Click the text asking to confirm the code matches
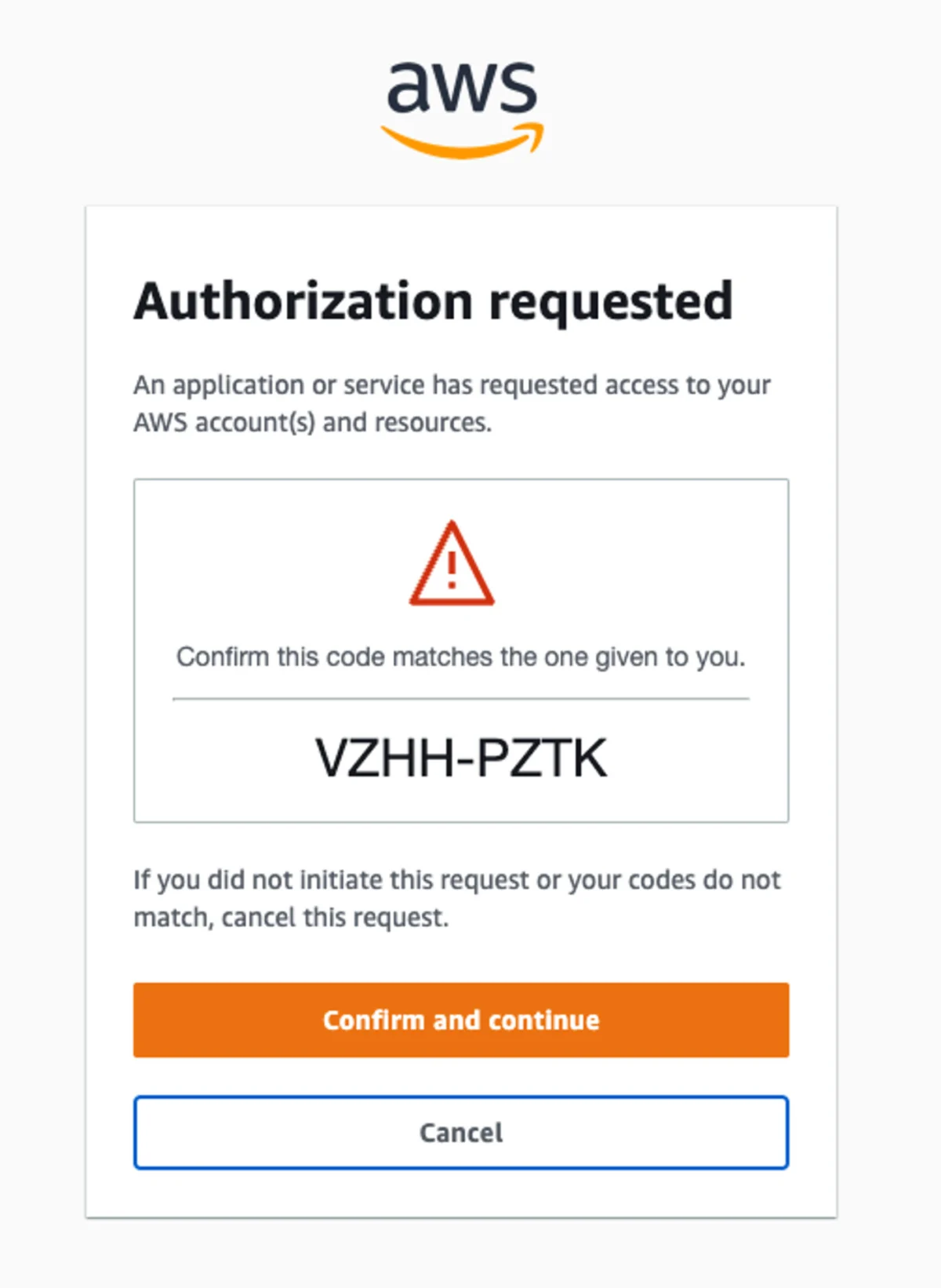941x1288 pixels. click(461, 657)
